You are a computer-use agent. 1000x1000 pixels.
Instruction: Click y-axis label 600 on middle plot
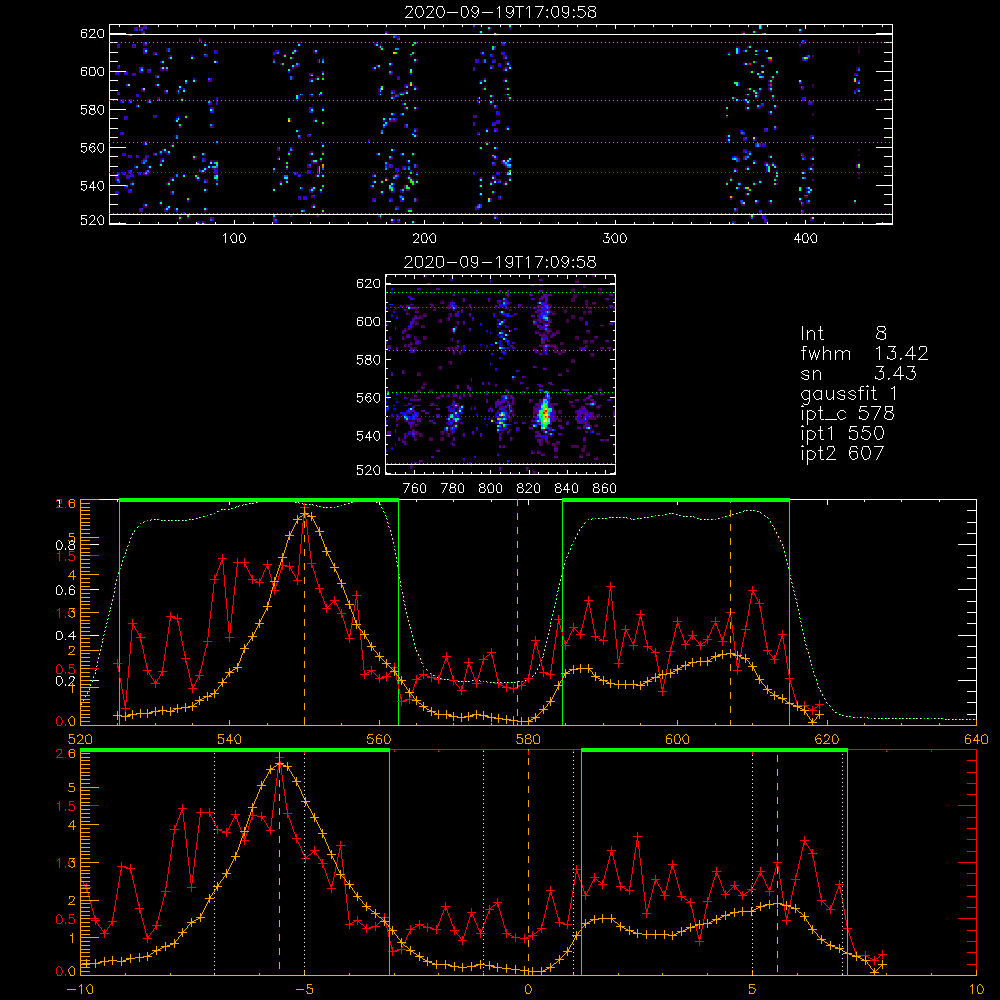click(x=368, y=321)
